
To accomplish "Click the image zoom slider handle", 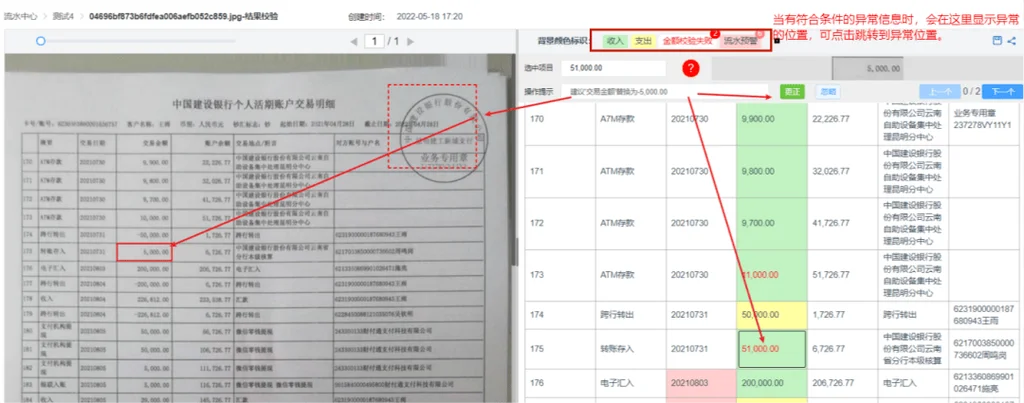I will (x=40, y=40).
